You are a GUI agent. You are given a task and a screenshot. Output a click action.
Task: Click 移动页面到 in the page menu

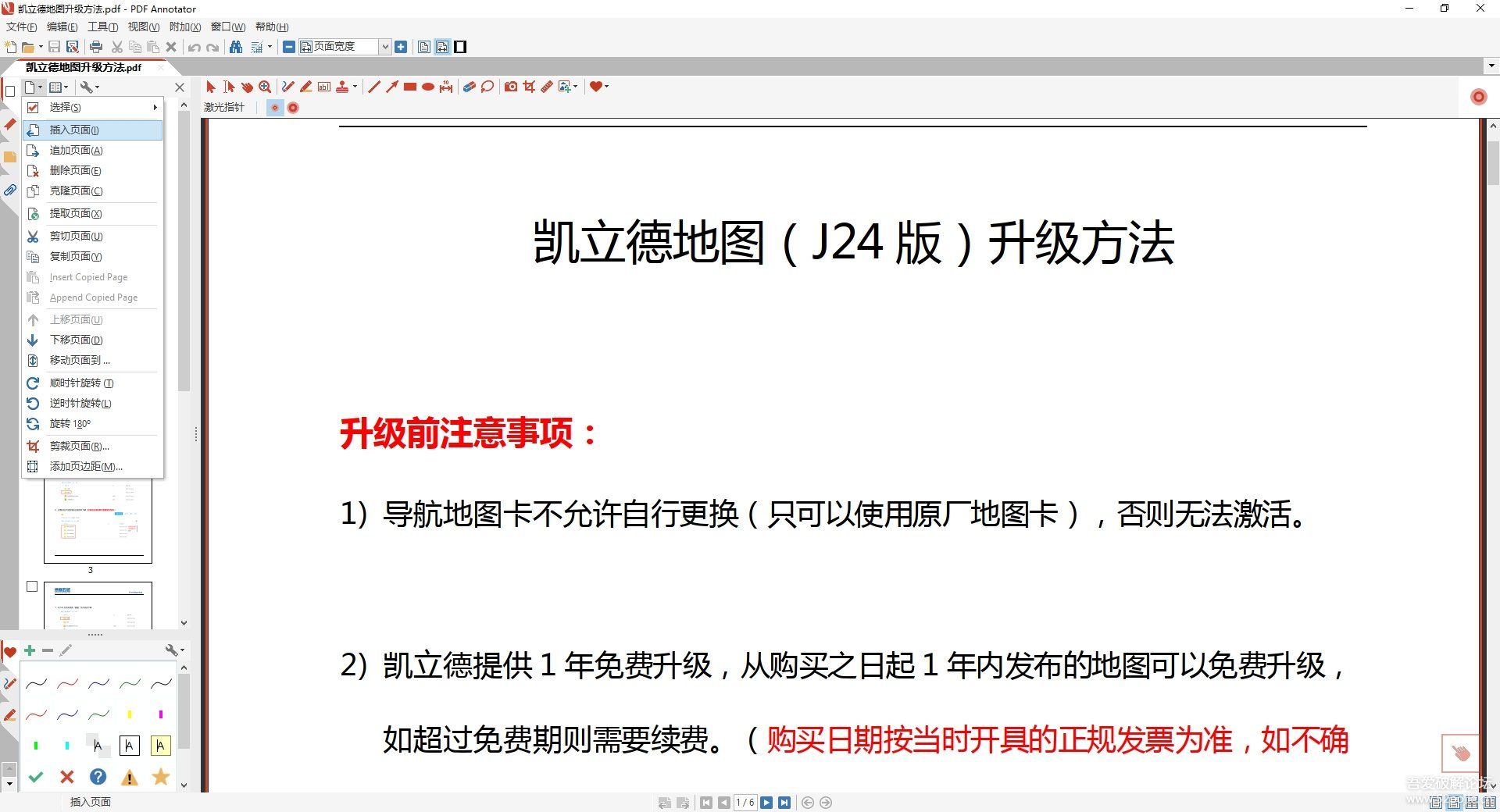pos(74,360)
